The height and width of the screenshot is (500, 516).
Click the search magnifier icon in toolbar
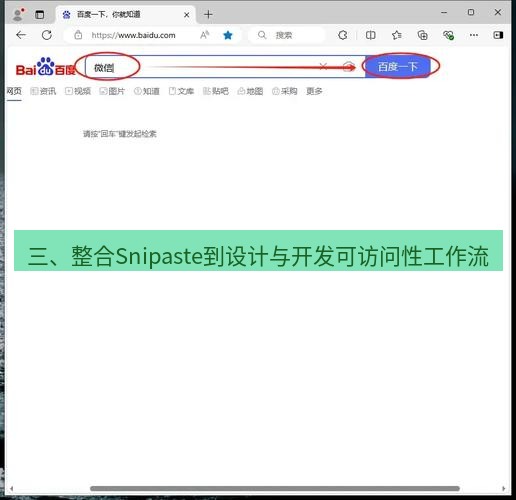[262, 35]
